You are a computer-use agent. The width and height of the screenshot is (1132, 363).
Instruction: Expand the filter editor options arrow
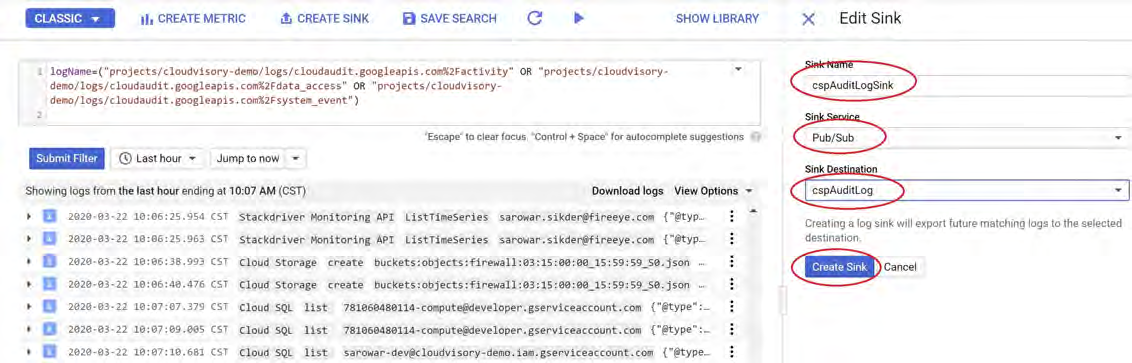tap(738, 69)
